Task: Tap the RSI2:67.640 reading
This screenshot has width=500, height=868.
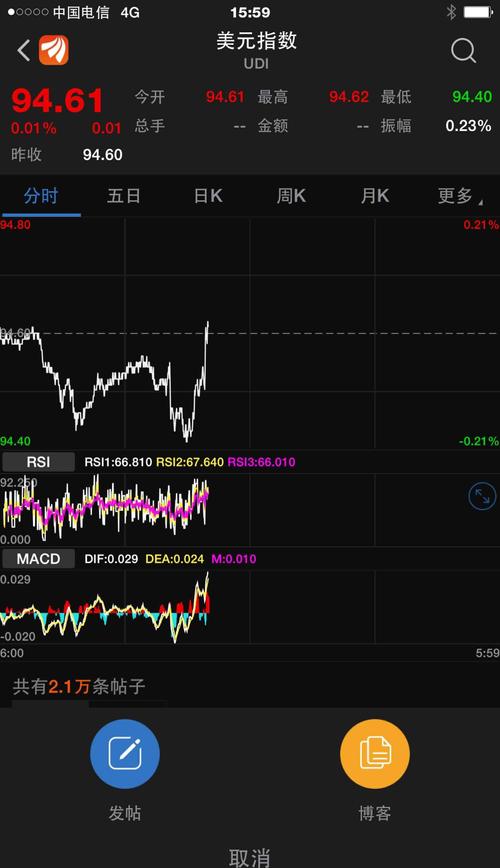Action: click(190, 462)
